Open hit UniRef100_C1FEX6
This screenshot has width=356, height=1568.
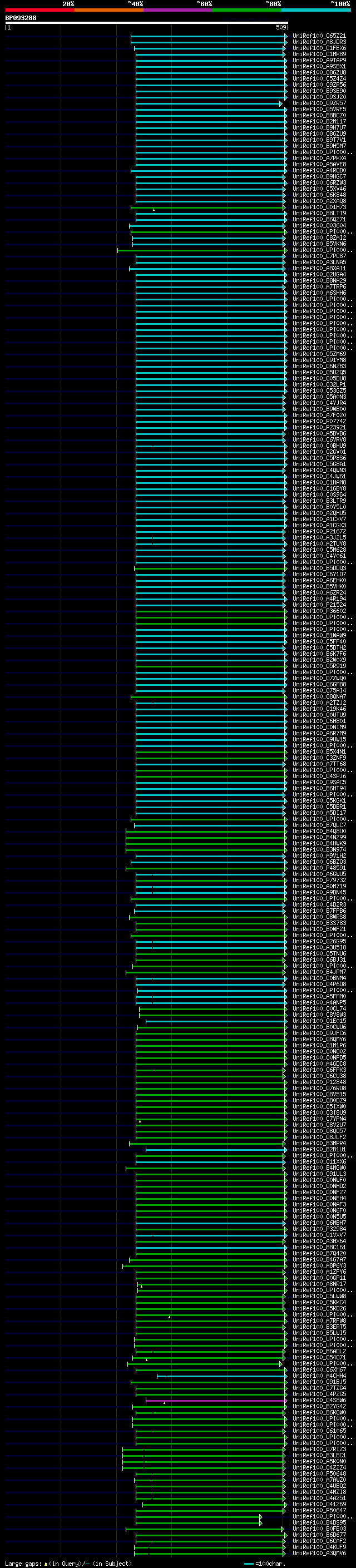click(319, 48)
